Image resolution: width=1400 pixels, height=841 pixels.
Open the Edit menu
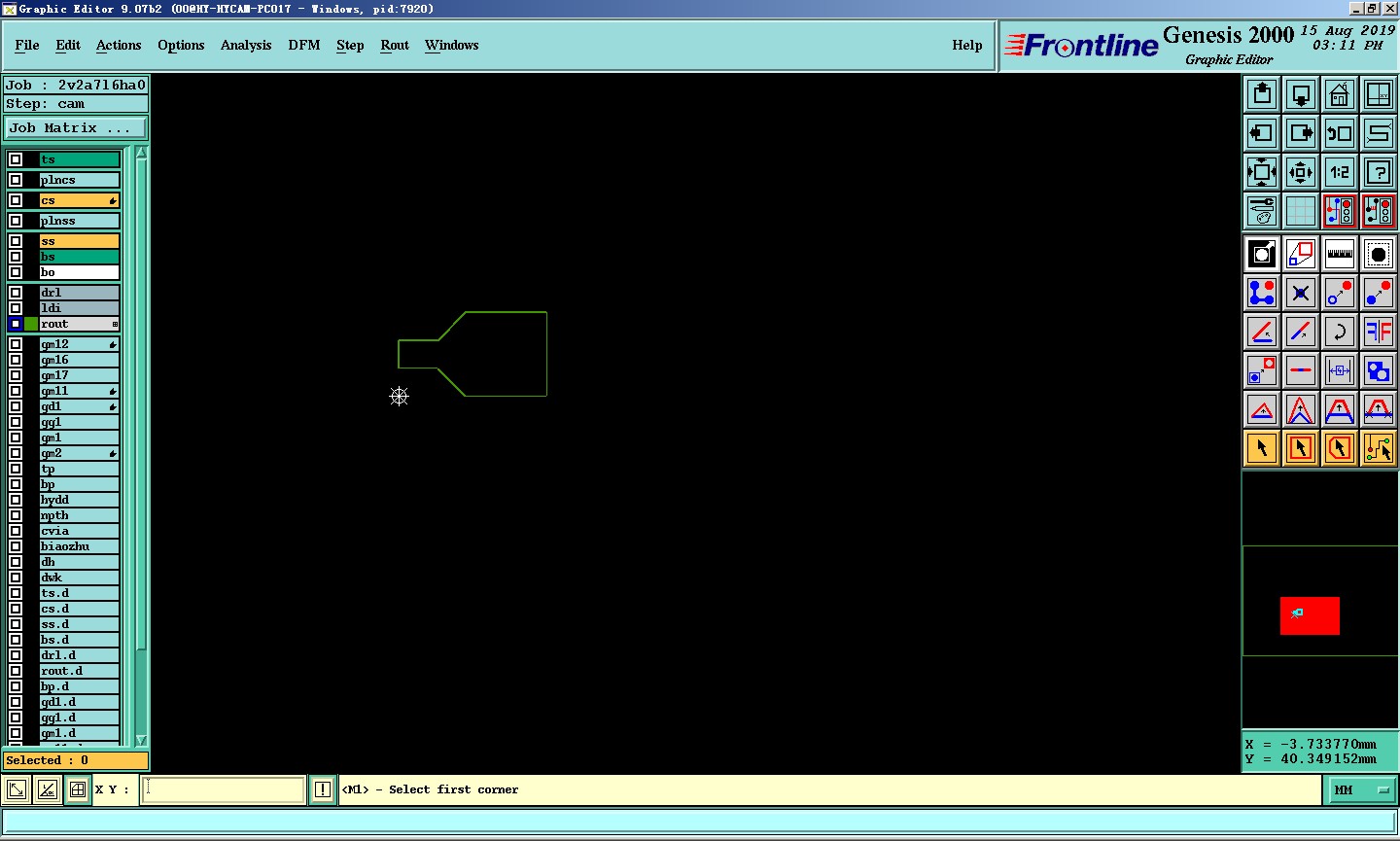click(68, 46)
